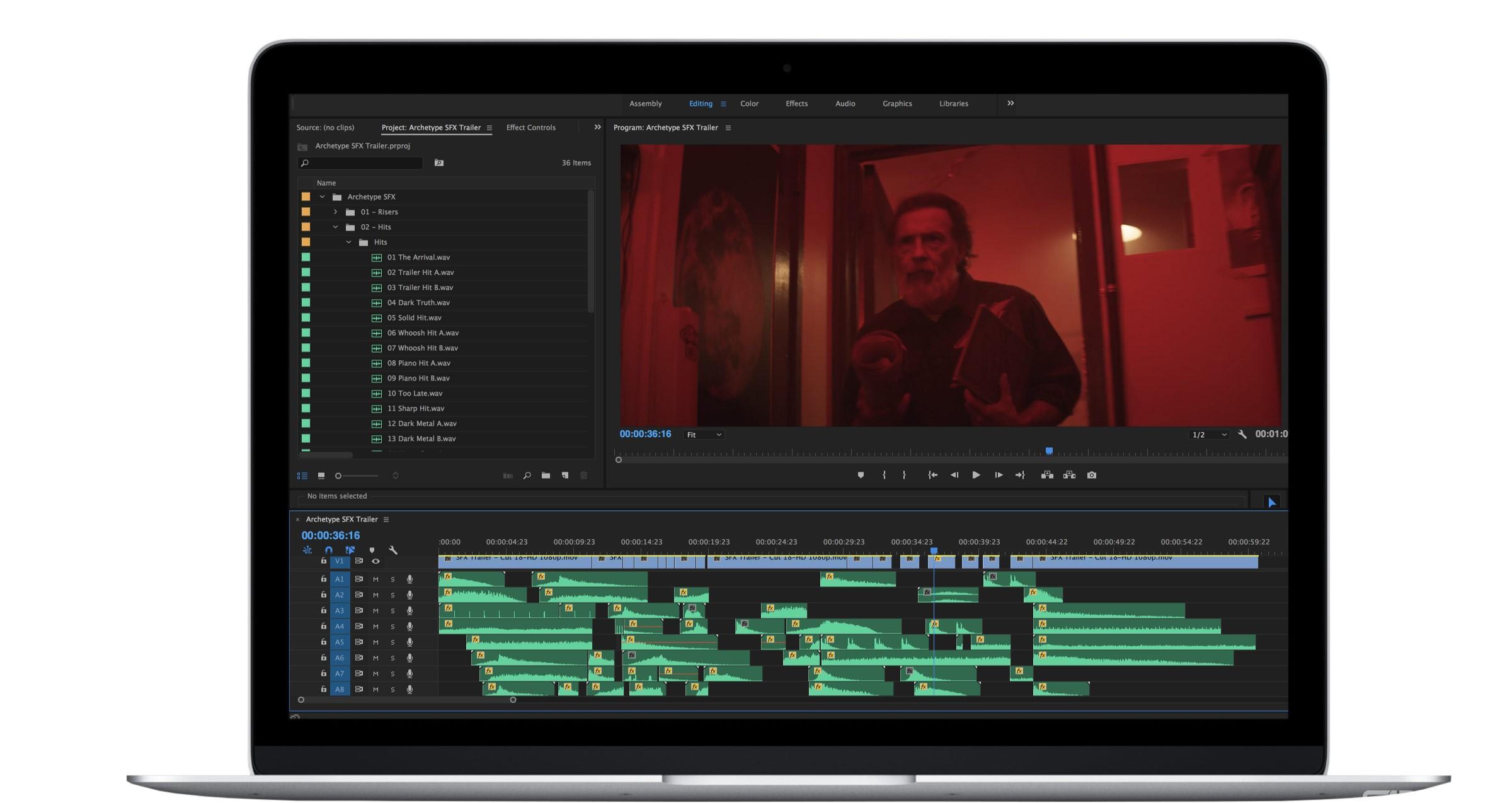Toggle timeline Snap magnet
The height and width of the screenshot is (803, 1512).
(x=328, y=550)
